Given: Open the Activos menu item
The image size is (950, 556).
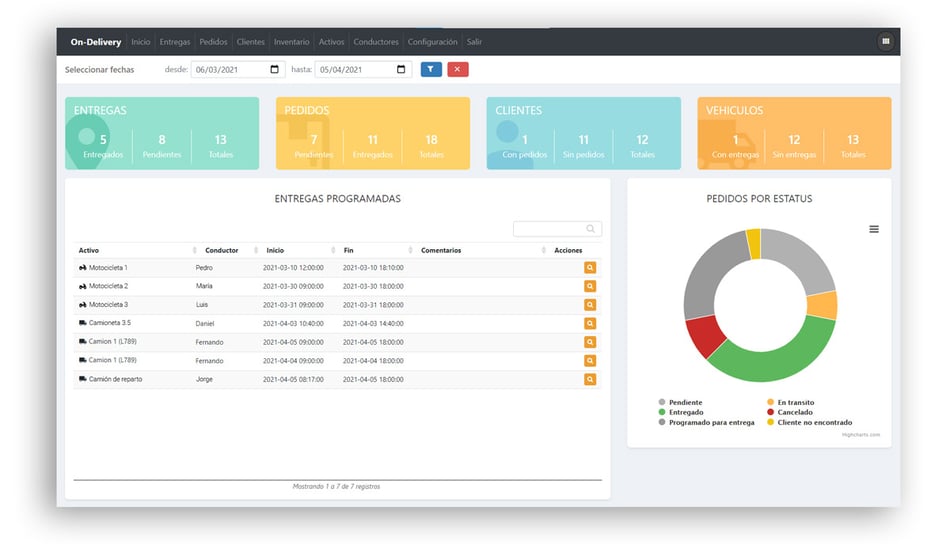Looking at the screenshot, I should pos(331,42).
